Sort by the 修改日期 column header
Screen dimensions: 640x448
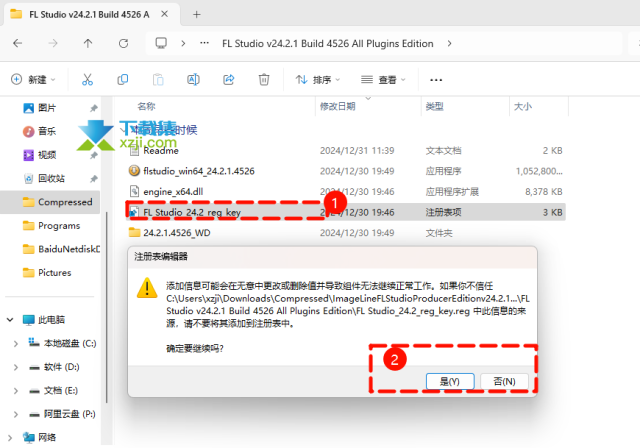point(338,106)
